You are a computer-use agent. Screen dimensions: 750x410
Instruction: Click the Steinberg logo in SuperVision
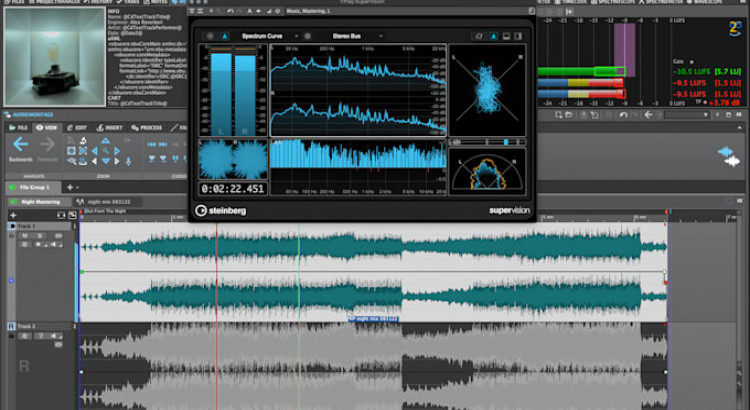tap(220, 211)
